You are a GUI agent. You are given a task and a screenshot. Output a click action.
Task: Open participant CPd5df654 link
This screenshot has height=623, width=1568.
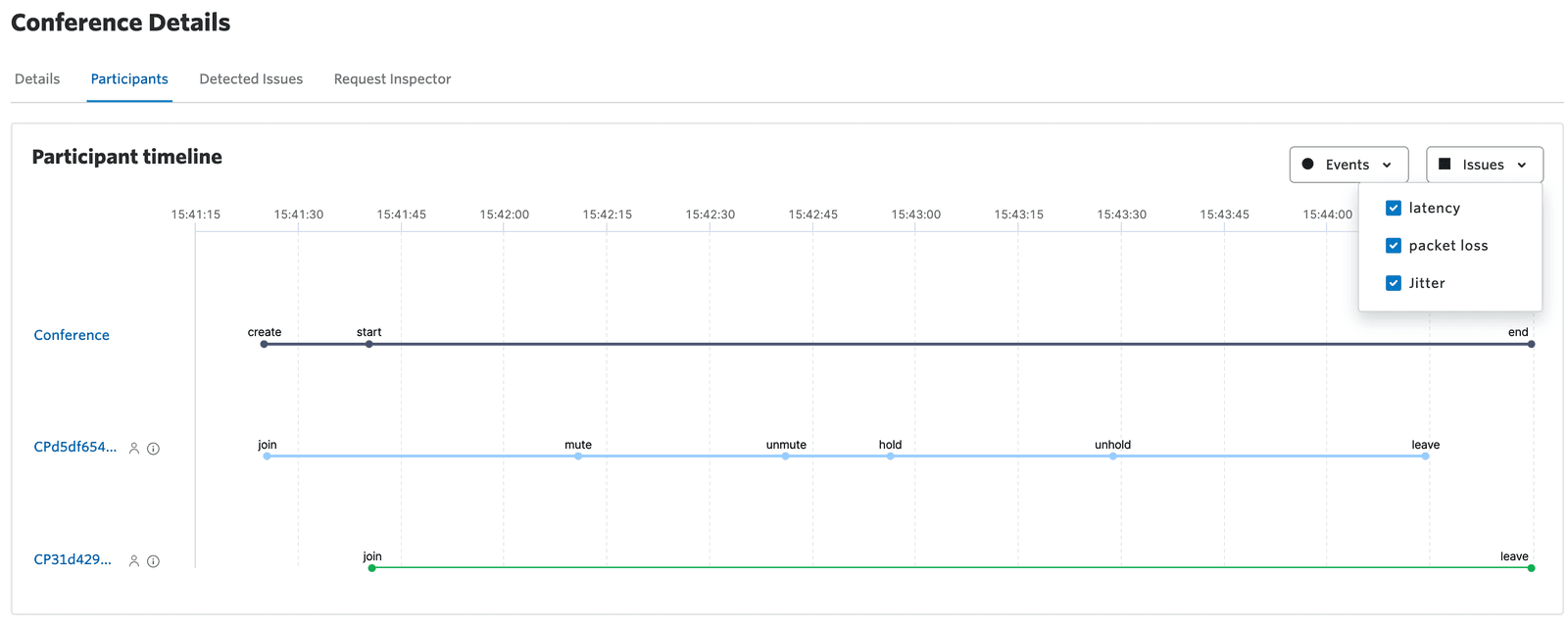coord(74,448)
